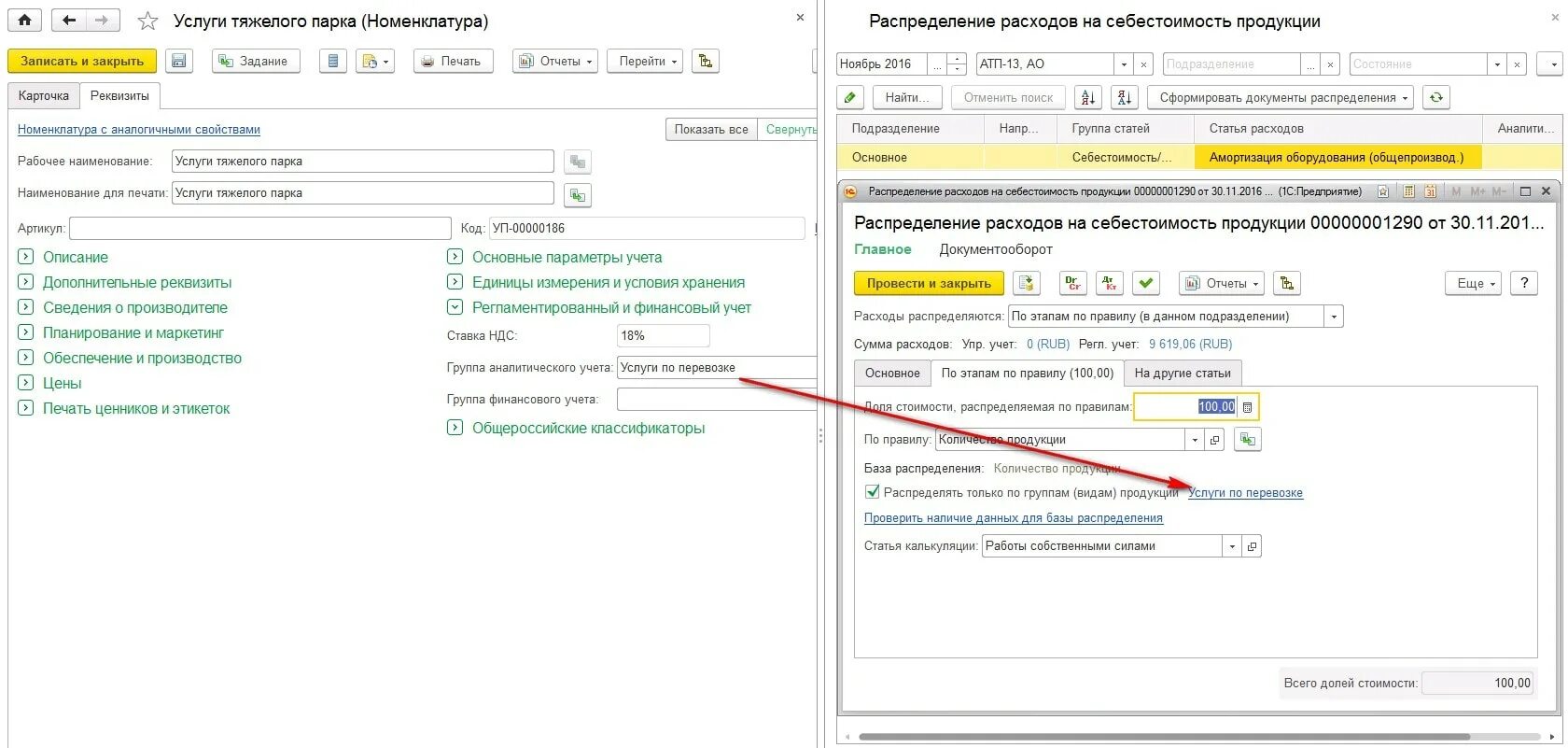This screenshot has width=1568, height=748.
Task: Click the Группа финансового учета field
Action: click(x=717, y=399)
